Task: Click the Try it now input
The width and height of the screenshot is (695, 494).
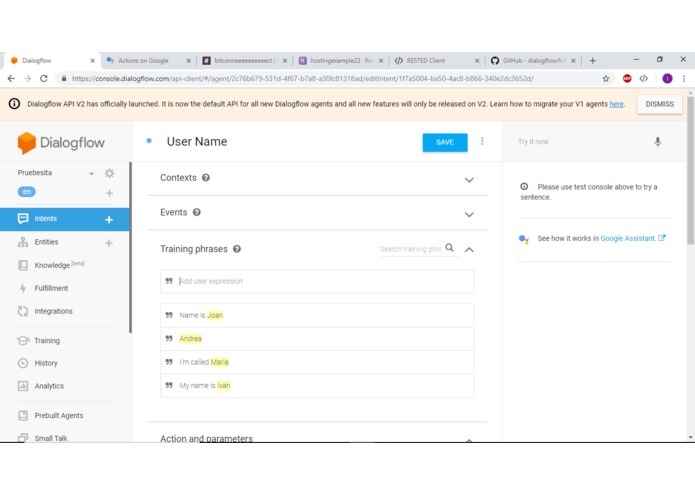Action: [x=581, y=142]
